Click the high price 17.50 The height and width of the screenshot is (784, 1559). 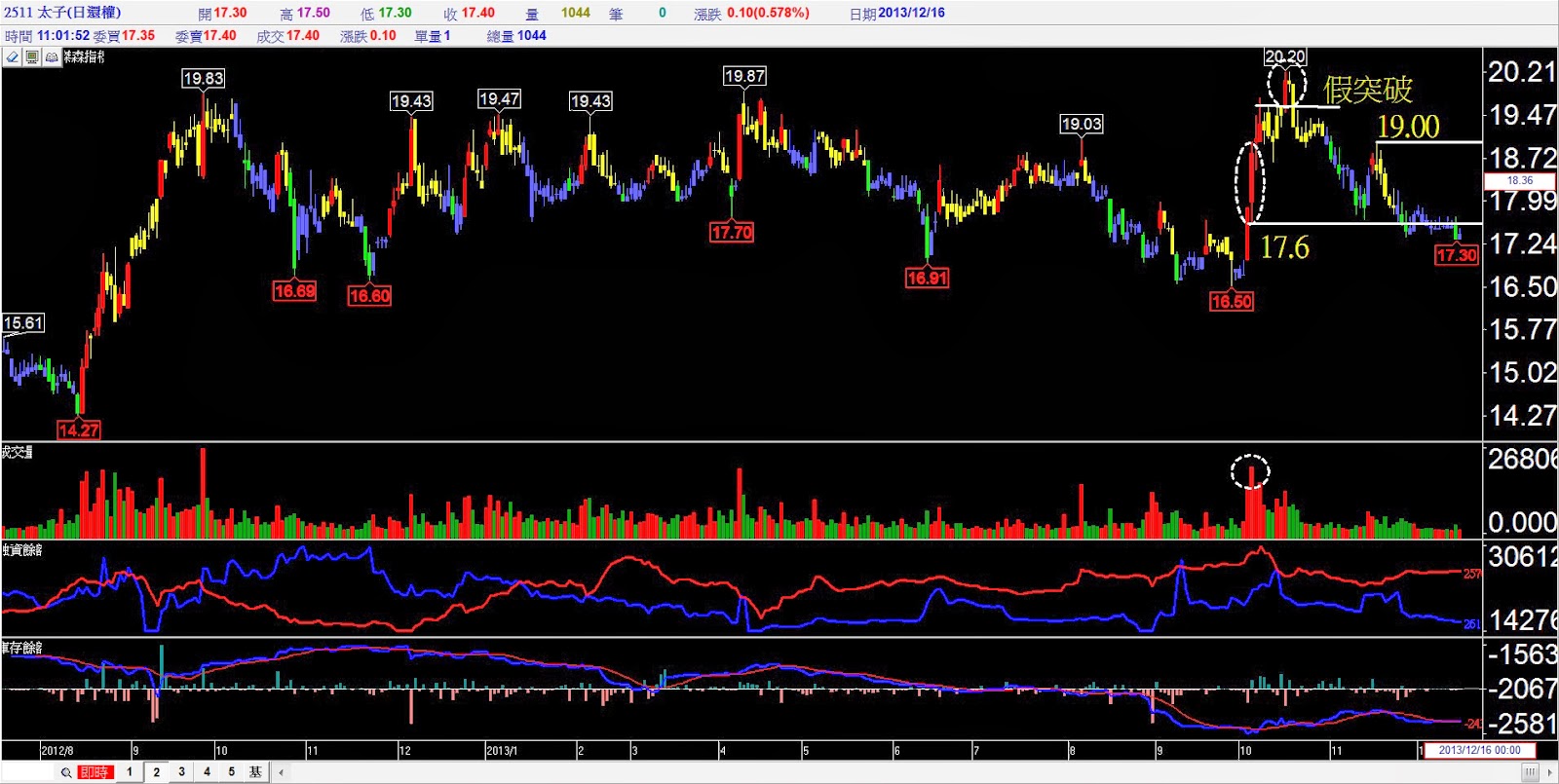click(x=313, y=13)
